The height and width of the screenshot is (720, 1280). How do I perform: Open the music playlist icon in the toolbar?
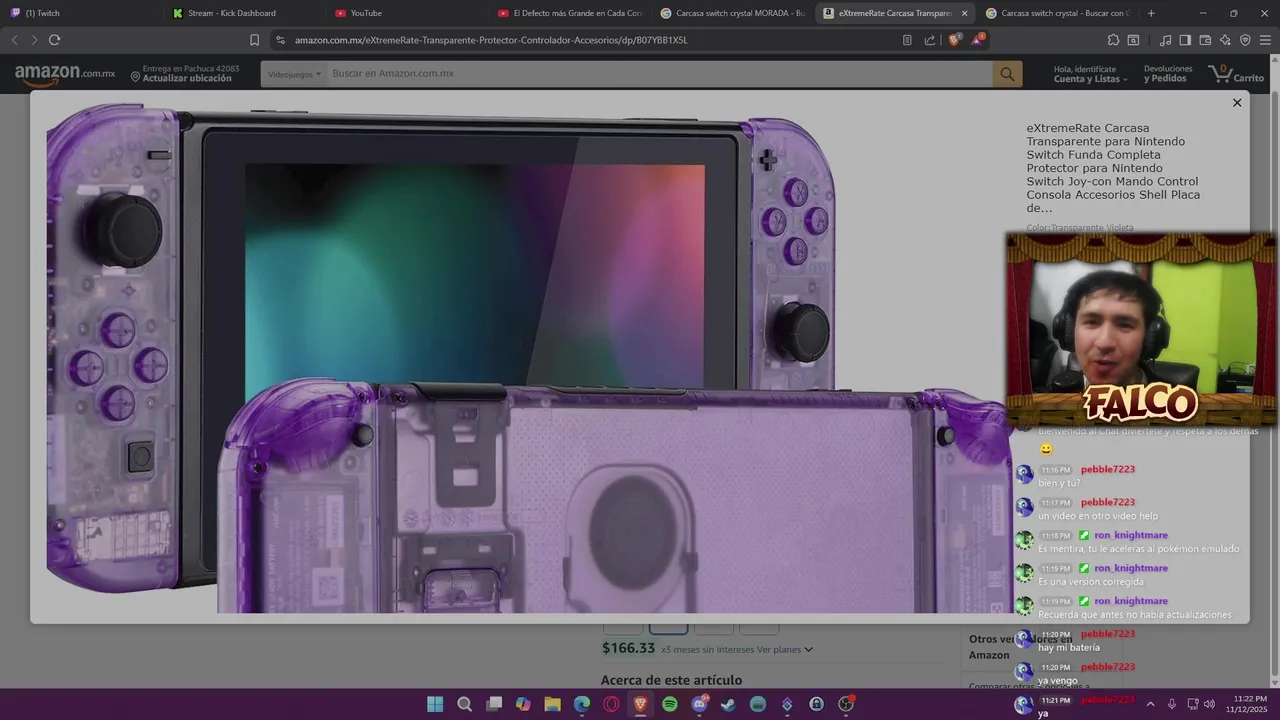pos(1166,40)
